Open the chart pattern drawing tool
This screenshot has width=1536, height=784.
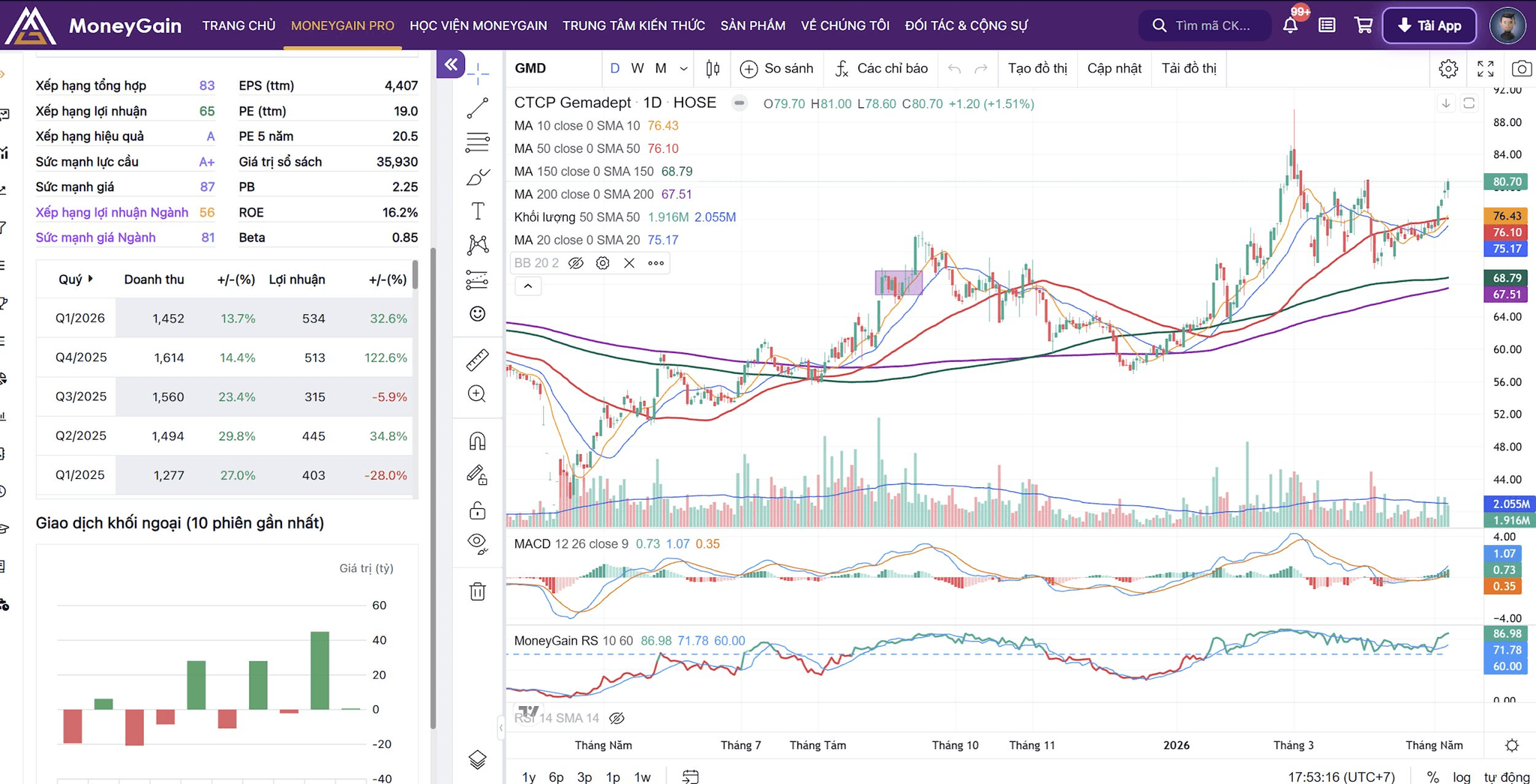[x=478, y=245]
